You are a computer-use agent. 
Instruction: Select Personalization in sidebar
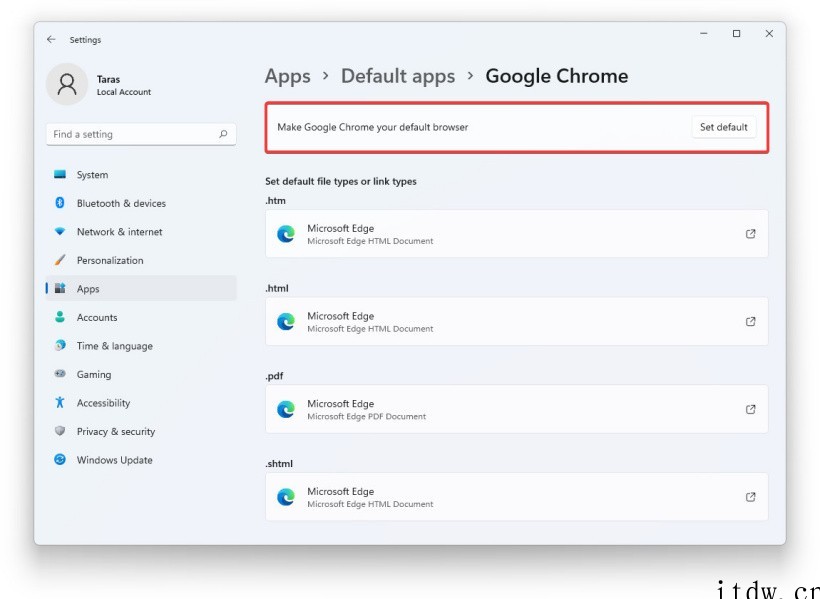click(141, 260)
